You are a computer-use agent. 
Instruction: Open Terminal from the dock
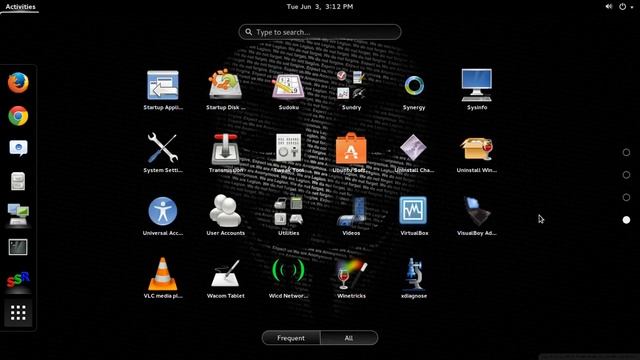18,247
